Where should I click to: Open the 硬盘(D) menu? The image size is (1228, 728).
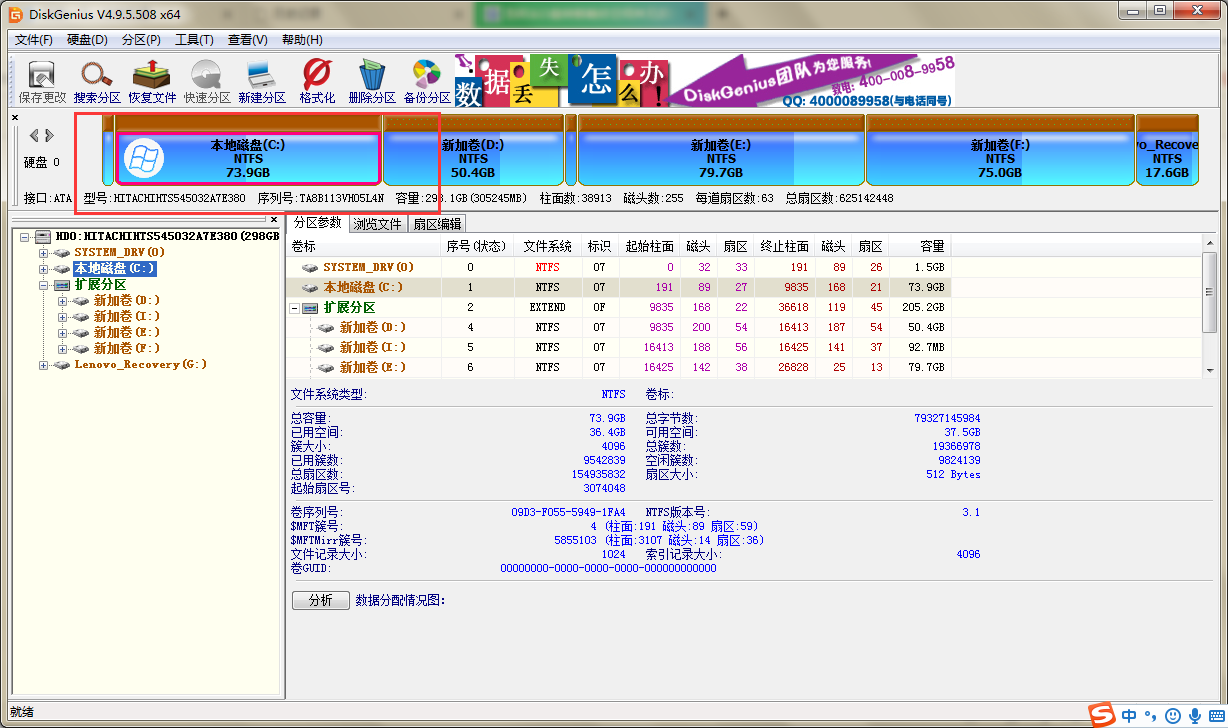[x=88, y=40]
